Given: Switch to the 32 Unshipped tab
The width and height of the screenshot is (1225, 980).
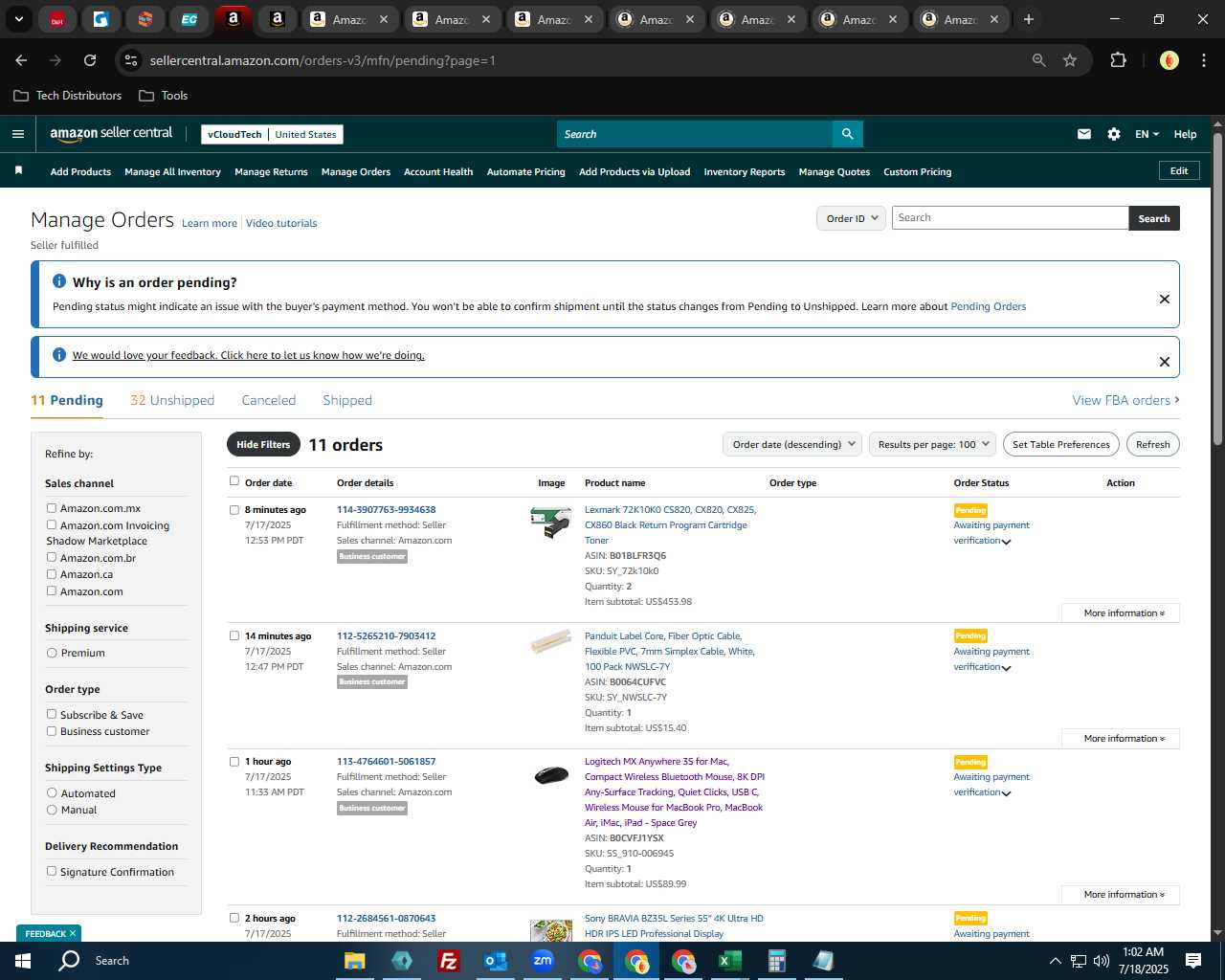Looking at the screenshot, I should pos(172,400).
